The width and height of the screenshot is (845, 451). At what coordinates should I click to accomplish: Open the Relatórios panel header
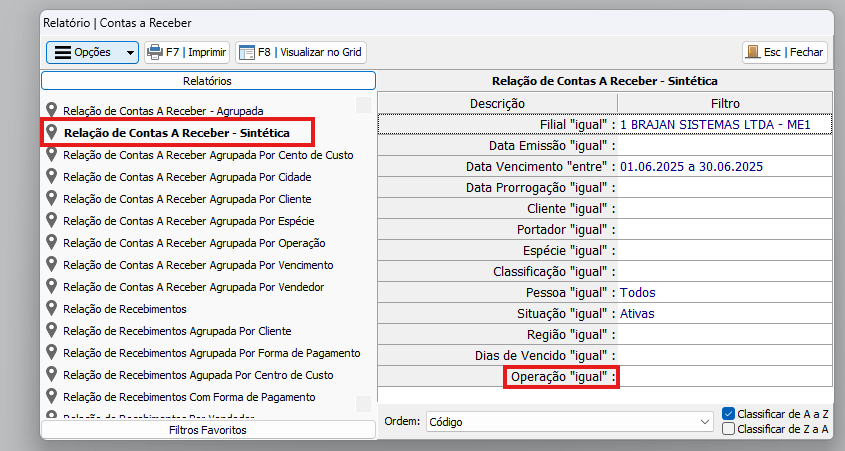click(x=208, y=81)
